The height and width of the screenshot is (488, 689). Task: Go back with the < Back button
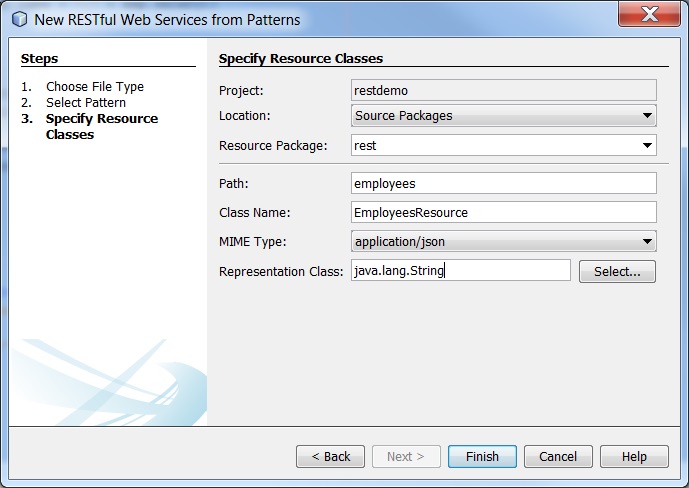click(330, 456)
